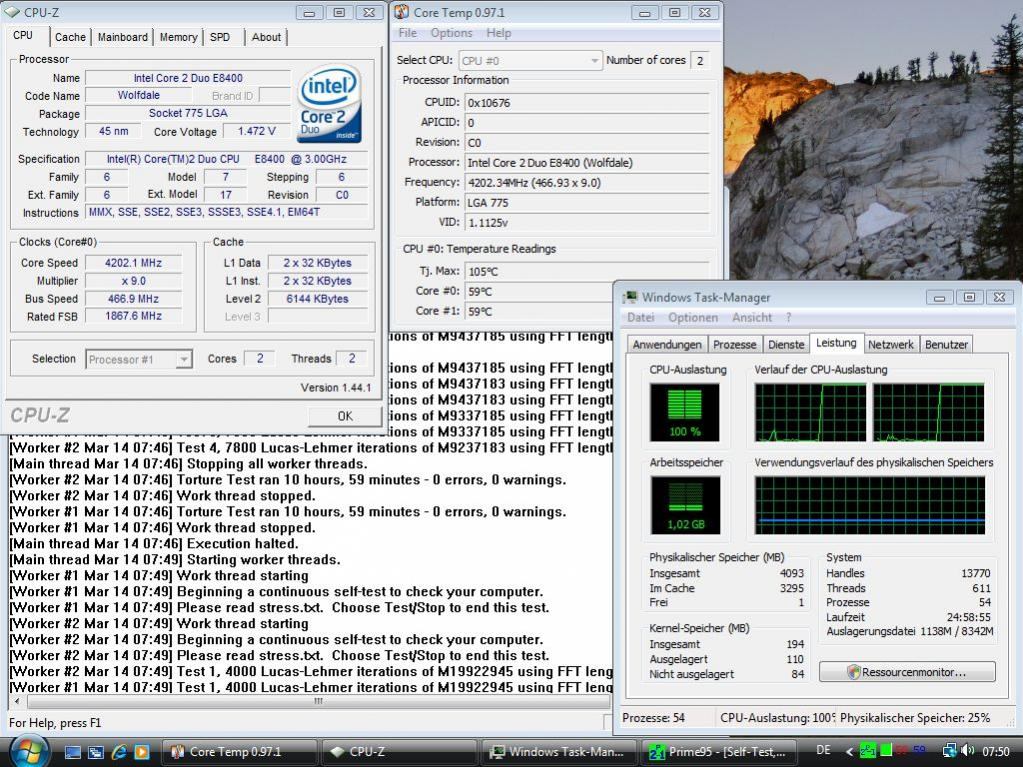1023x767 pixels.
Task: Launch Windows Media Player from quick launch
Action: 142,752
